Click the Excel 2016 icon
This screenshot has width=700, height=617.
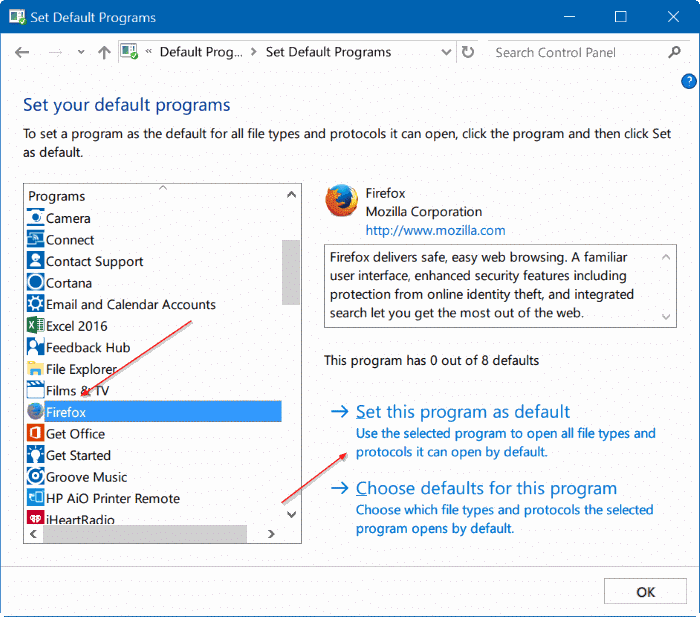point(35,325)
